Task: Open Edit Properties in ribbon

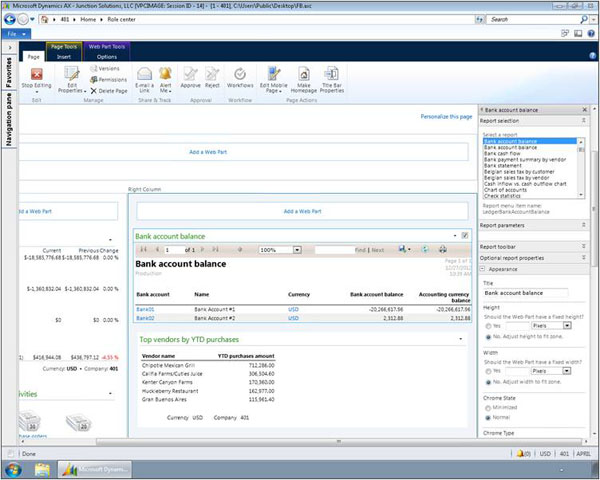Action: coord(72,80)
